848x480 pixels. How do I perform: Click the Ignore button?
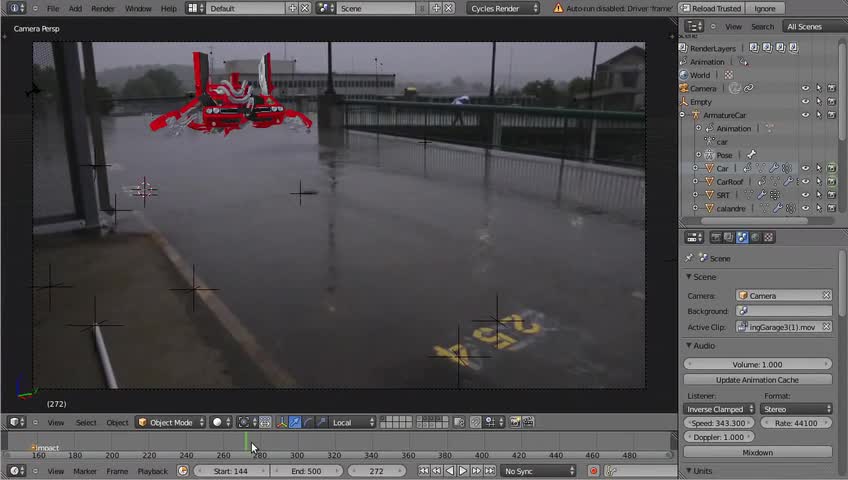(765, 8)
